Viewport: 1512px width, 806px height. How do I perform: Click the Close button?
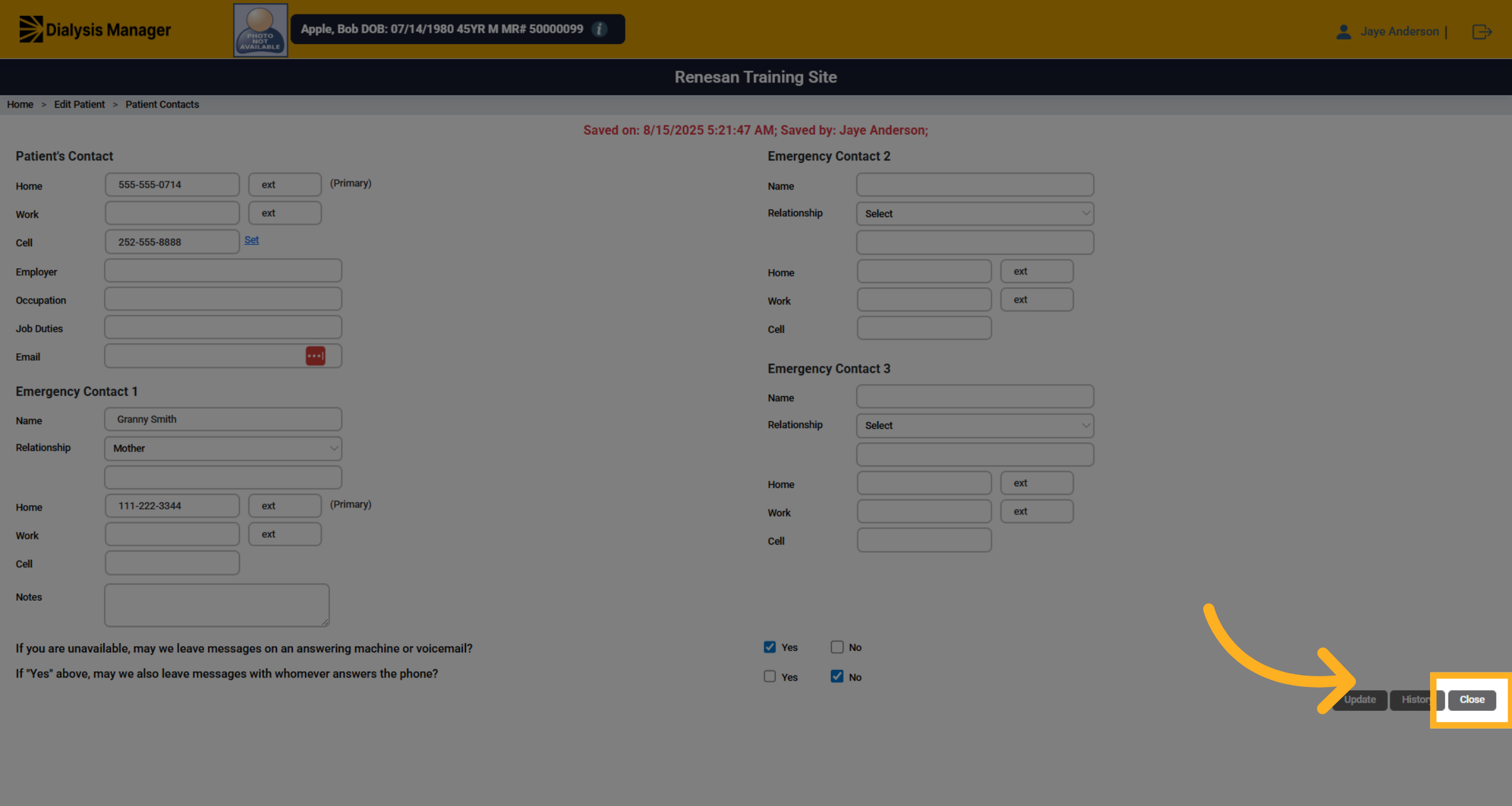click(1472, 700)
